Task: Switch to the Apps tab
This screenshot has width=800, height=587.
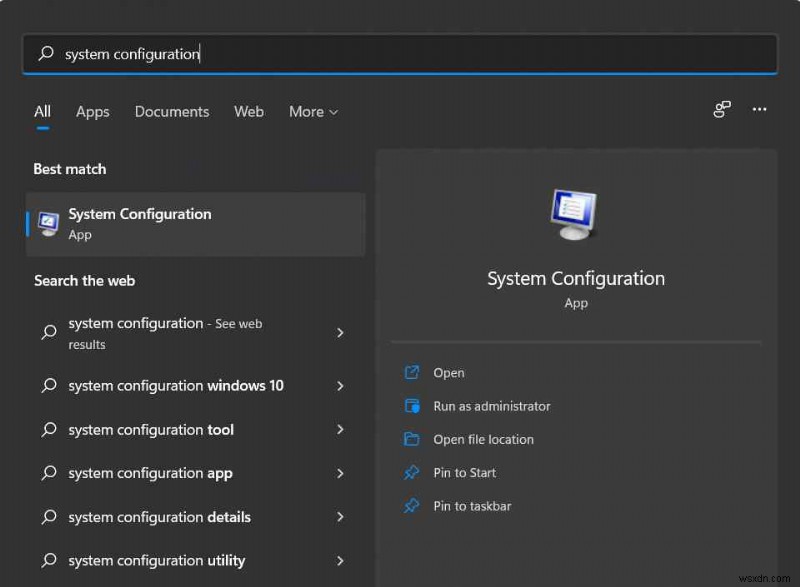Action: 92,112
